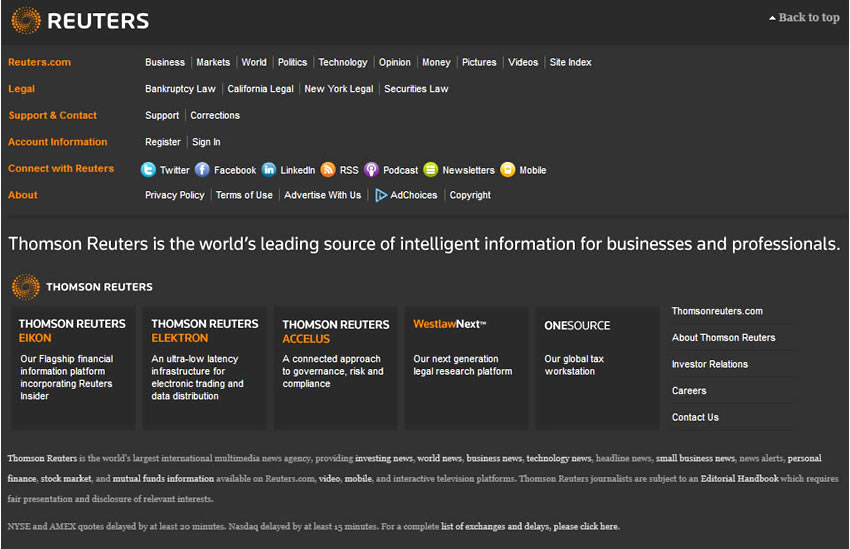Open the Privacy Policy page
The width and height of the screenshot is (850, 549).
pos(175,196)
